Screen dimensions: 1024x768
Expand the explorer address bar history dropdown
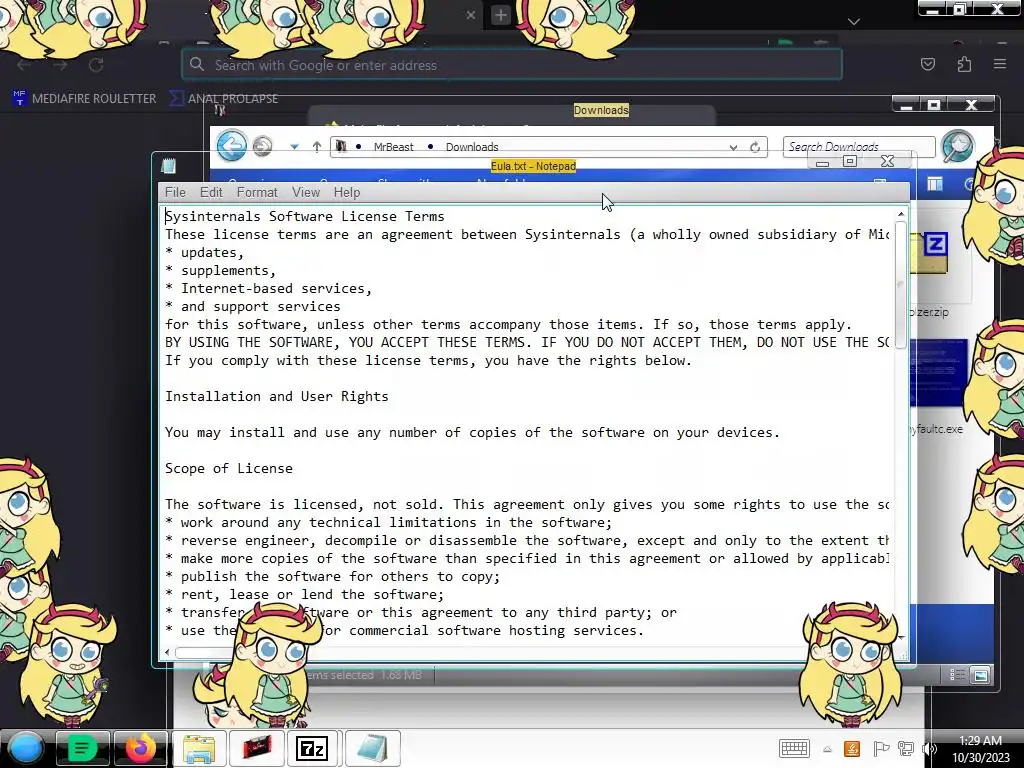(x=733, y=148)
